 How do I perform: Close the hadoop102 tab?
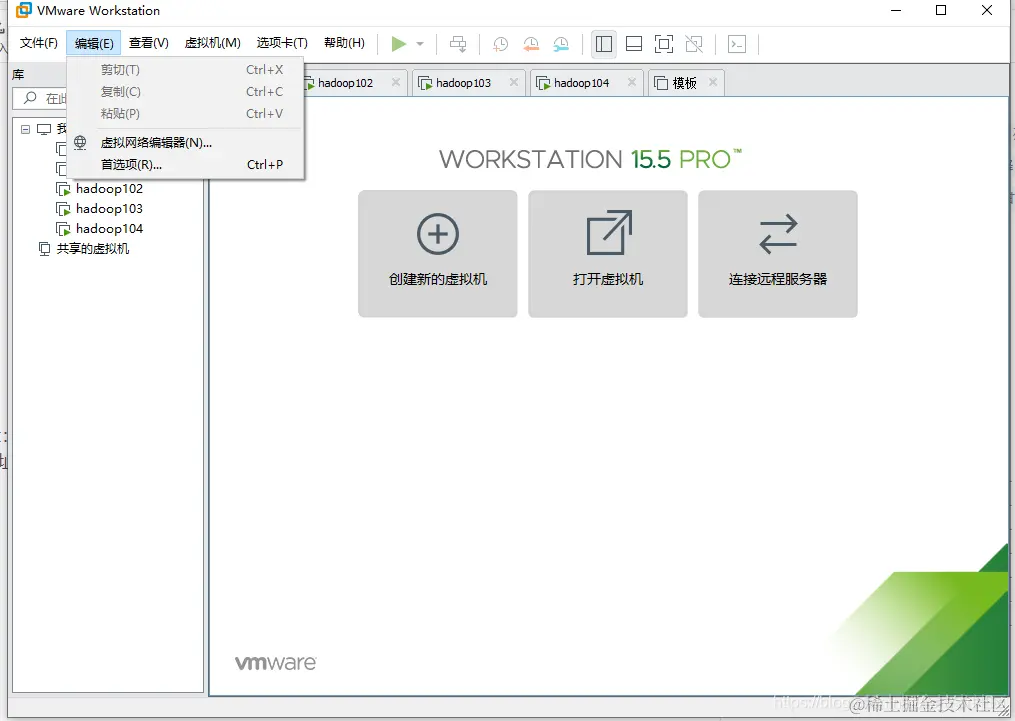pyautogui.click(x=396, y=82)
